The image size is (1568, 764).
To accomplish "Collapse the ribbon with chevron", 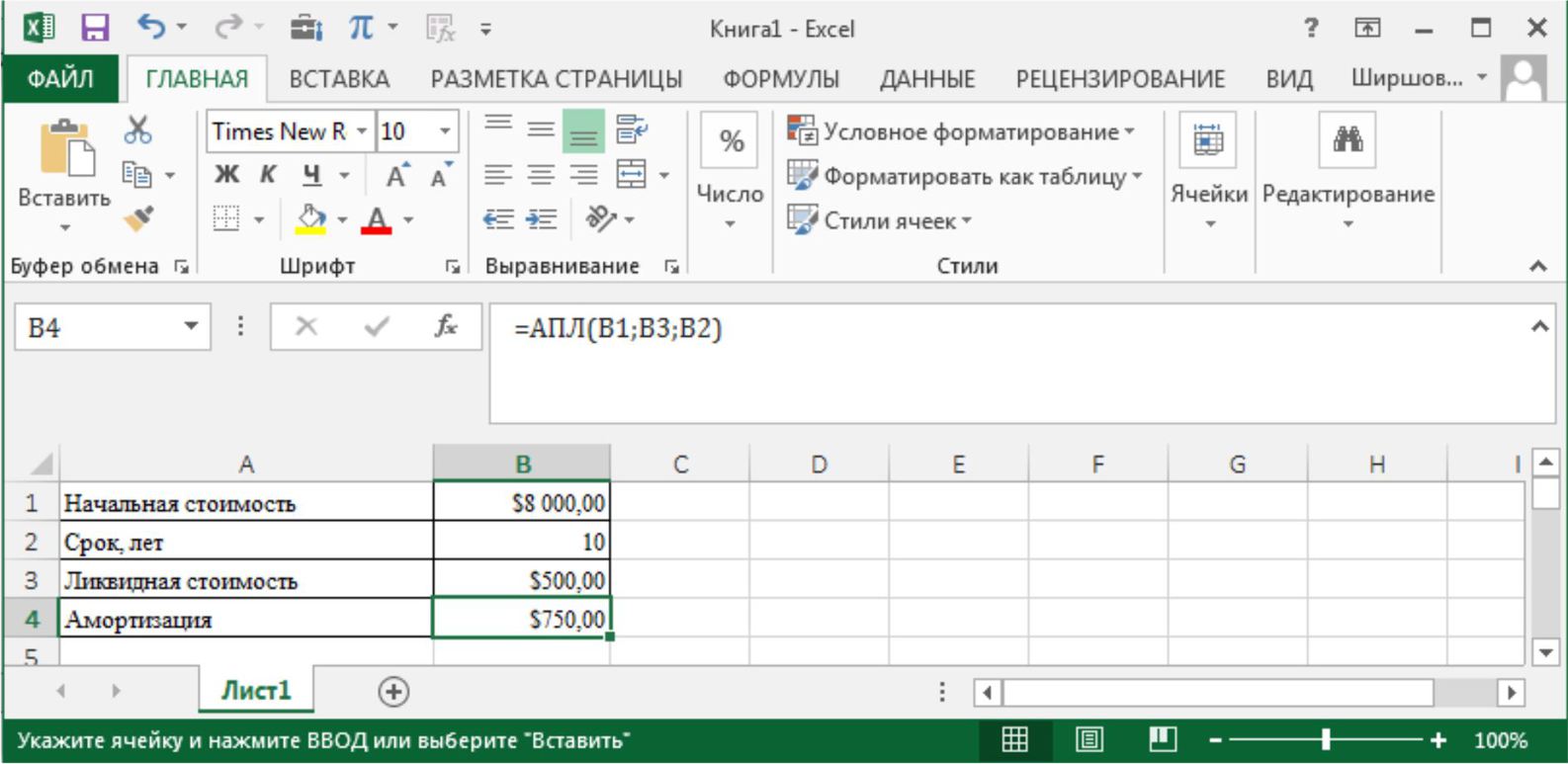I will tap(1538, 265).
